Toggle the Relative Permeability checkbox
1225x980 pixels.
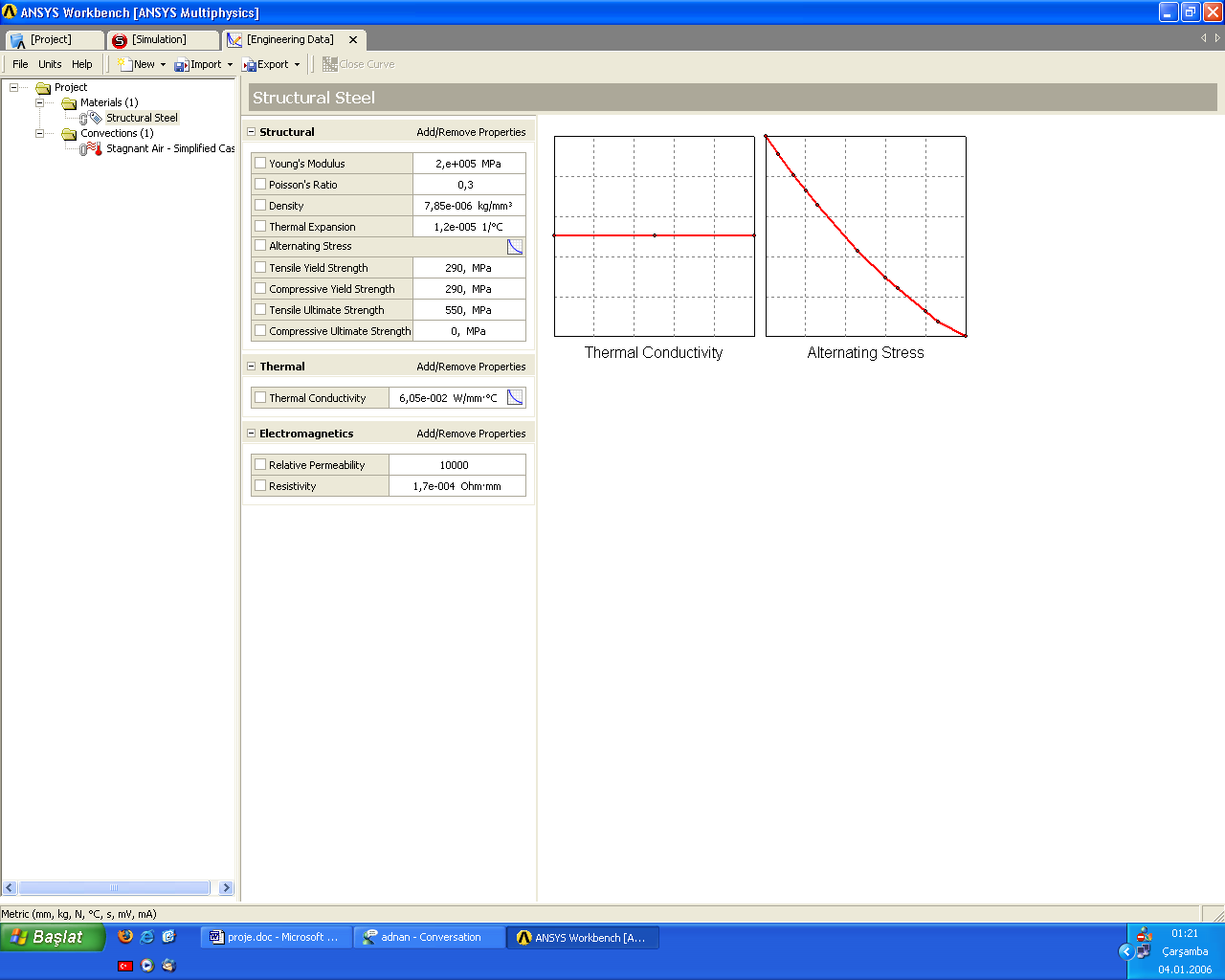(260, 464)
